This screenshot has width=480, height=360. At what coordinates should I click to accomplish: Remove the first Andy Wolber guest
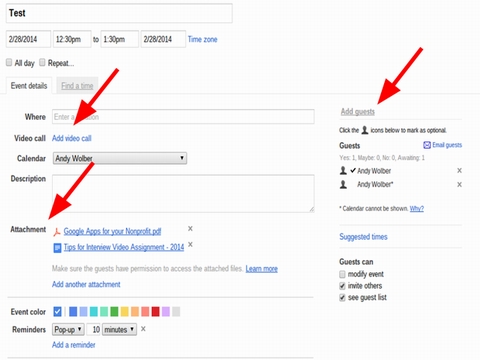click(x=459, y=171)
